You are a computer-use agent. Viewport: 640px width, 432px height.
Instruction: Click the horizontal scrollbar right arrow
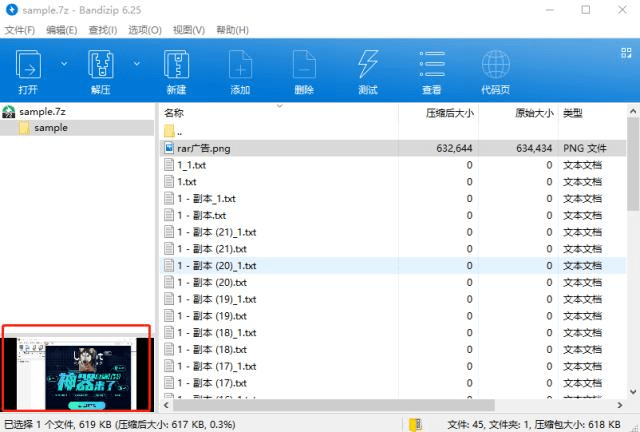point(620,405)
